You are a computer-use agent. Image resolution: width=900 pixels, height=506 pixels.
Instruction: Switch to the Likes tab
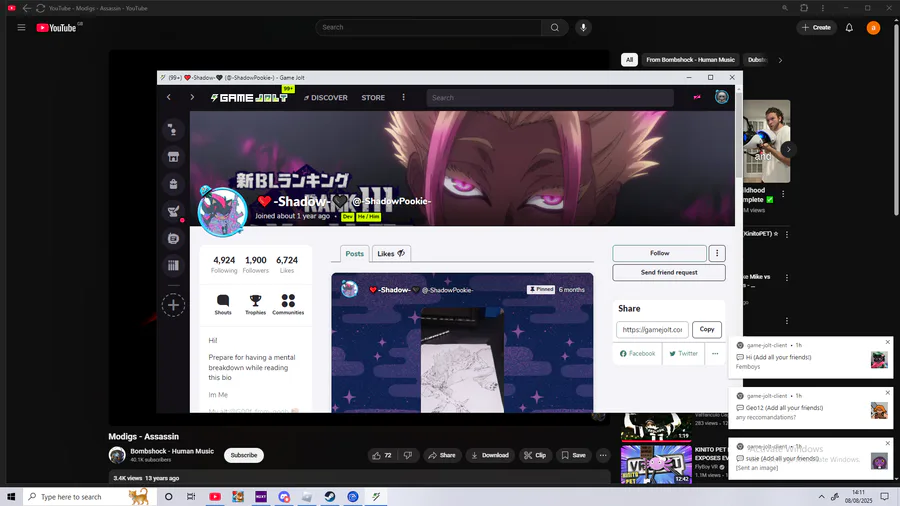pos(391,254)
